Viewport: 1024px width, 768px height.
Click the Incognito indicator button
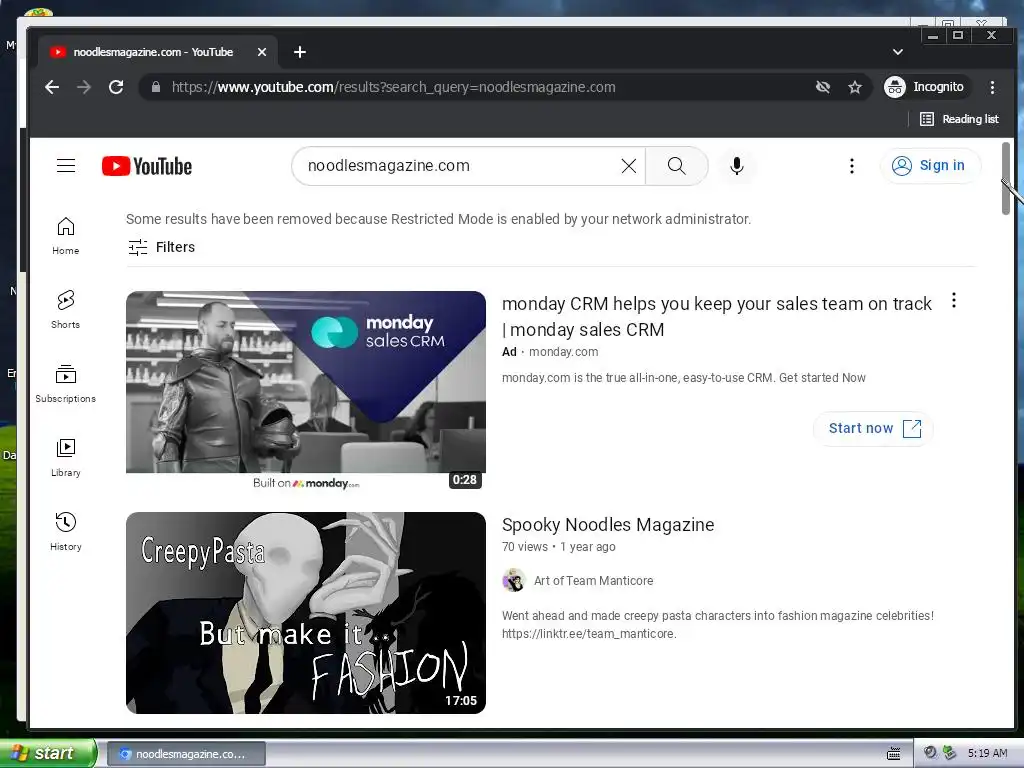925,87
